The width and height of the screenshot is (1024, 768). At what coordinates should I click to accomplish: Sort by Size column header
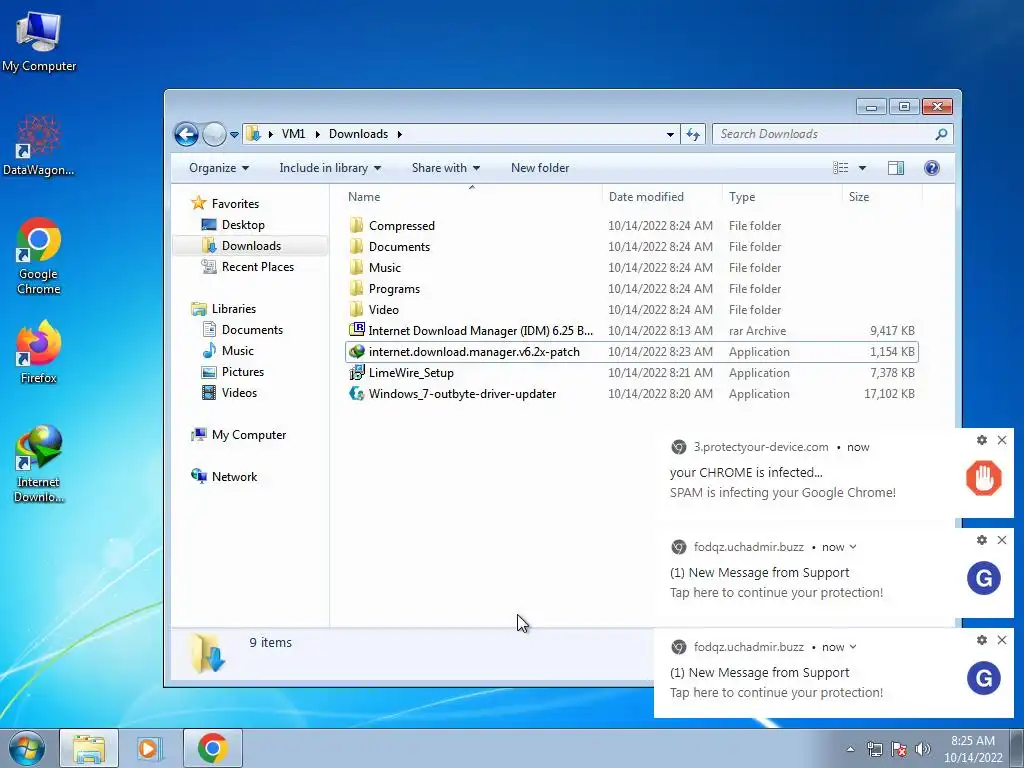(x=882, y=197)
